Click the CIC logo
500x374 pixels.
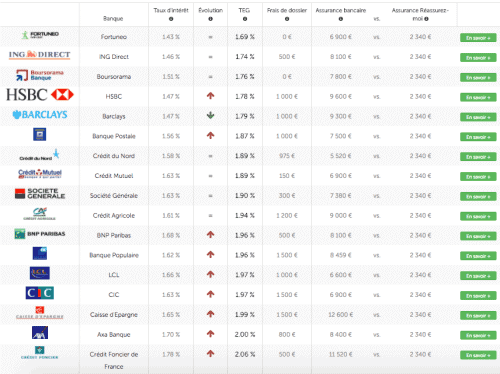pos(40,293)
